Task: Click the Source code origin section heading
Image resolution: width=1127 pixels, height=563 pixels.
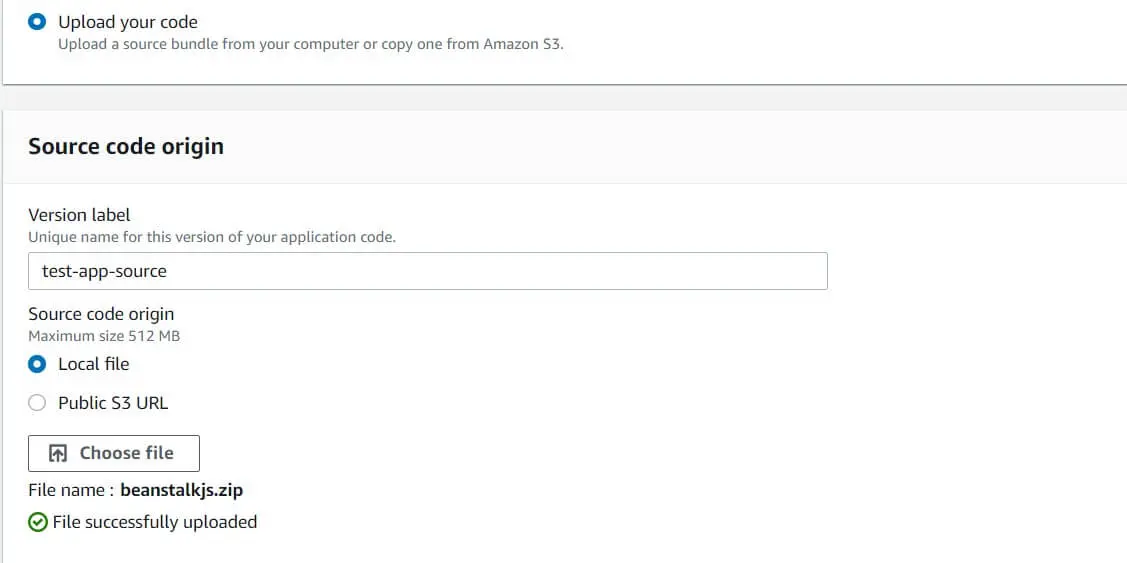Action: [126, 146]
